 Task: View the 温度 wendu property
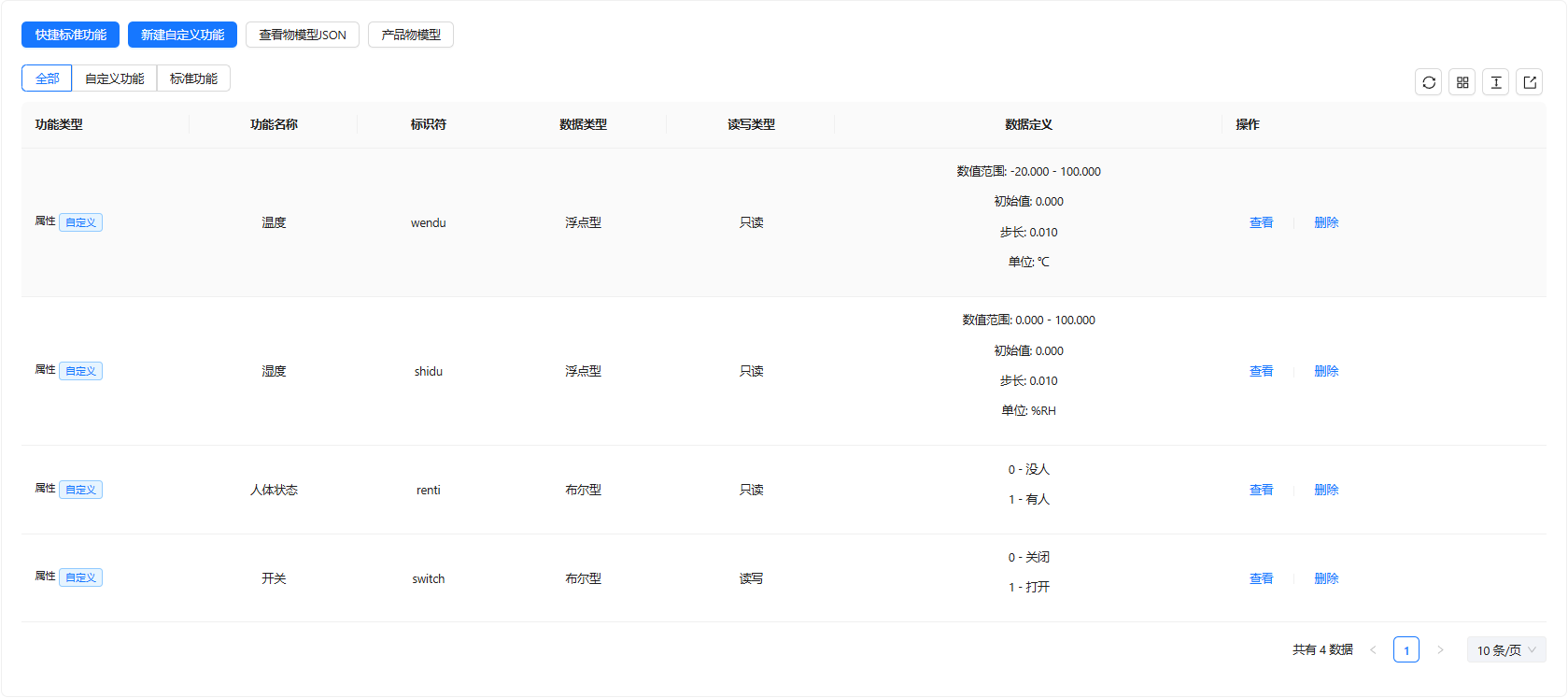click(1261, 222)
